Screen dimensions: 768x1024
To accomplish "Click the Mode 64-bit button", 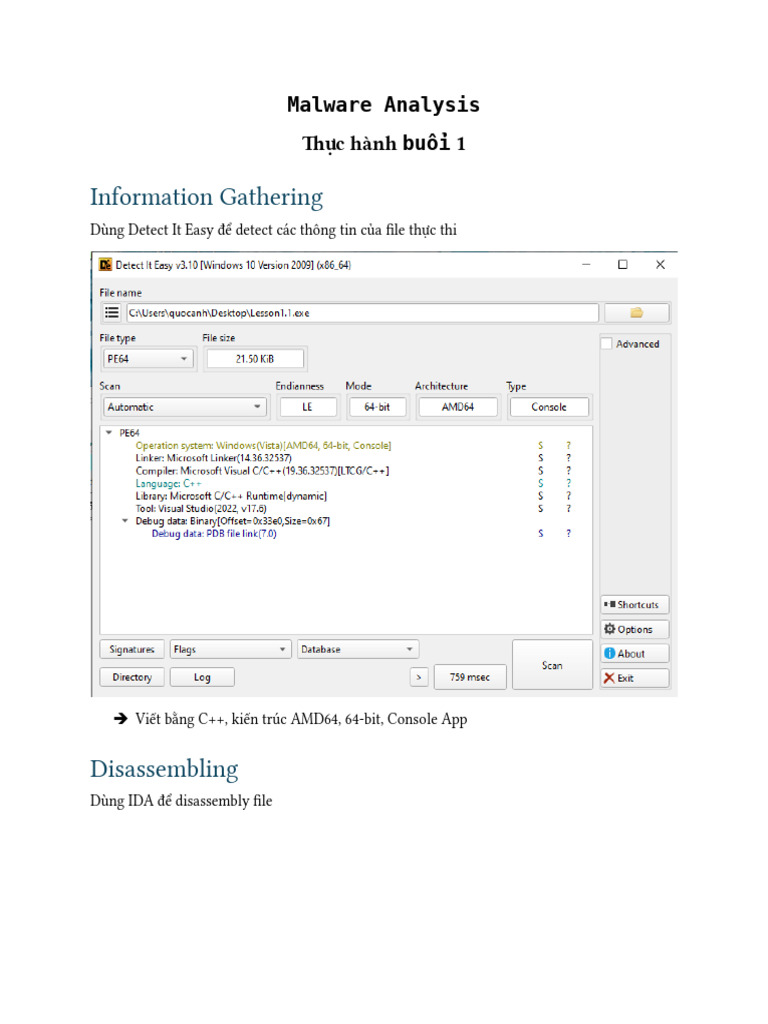I will click(x=377, y=407).
